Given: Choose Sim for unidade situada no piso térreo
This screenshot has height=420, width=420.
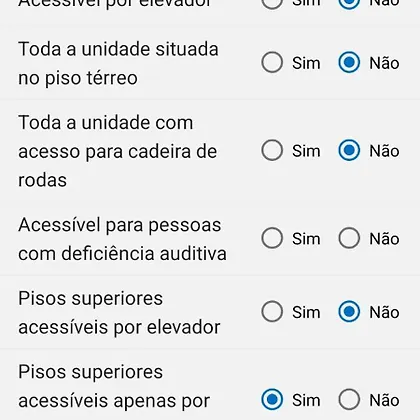Looking at the screenshot, I should click(x=272, y=62).
